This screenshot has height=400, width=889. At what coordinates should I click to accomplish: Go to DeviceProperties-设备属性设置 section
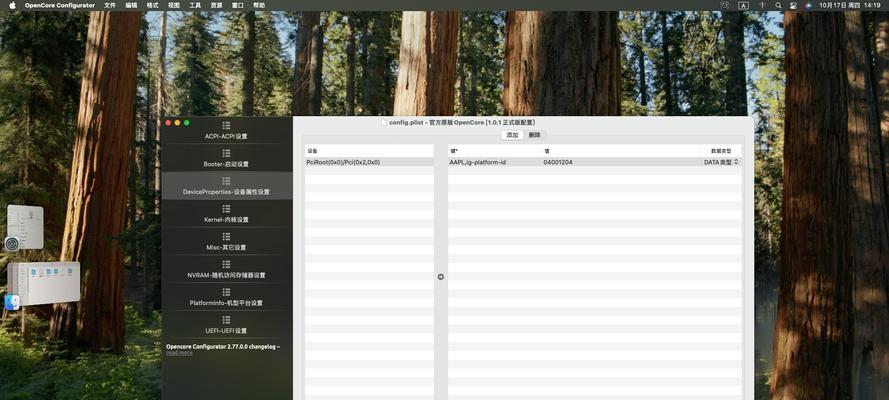click(226, 192)
